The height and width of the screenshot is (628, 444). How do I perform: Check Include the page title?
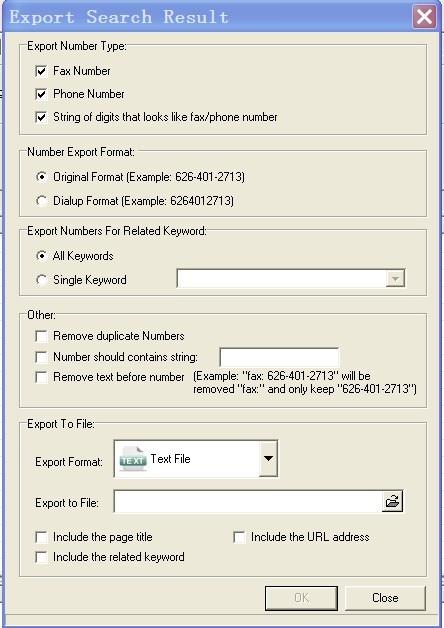(41, 537)
